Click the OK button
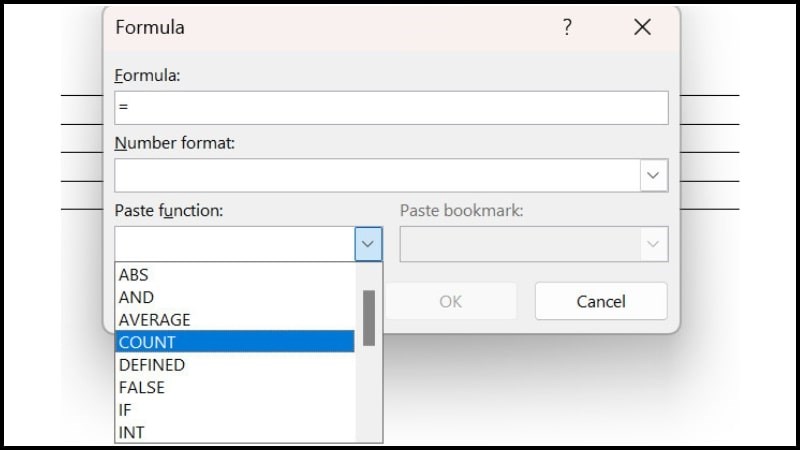This screenshot has height=450, width=800. pyautogui.click(x=450, y=301)
